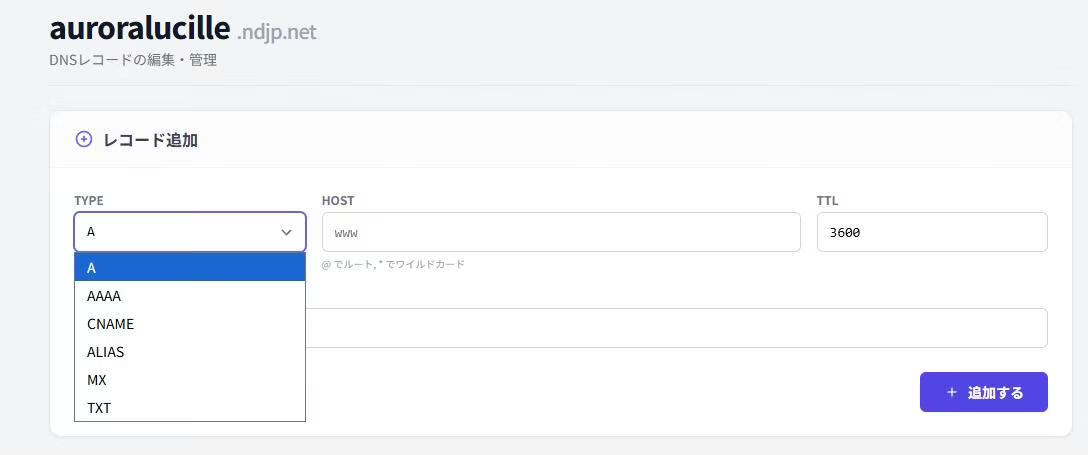Click the TYPE combo box showing A
Screen dimensions: 1088x455
[x=180, y=232]
